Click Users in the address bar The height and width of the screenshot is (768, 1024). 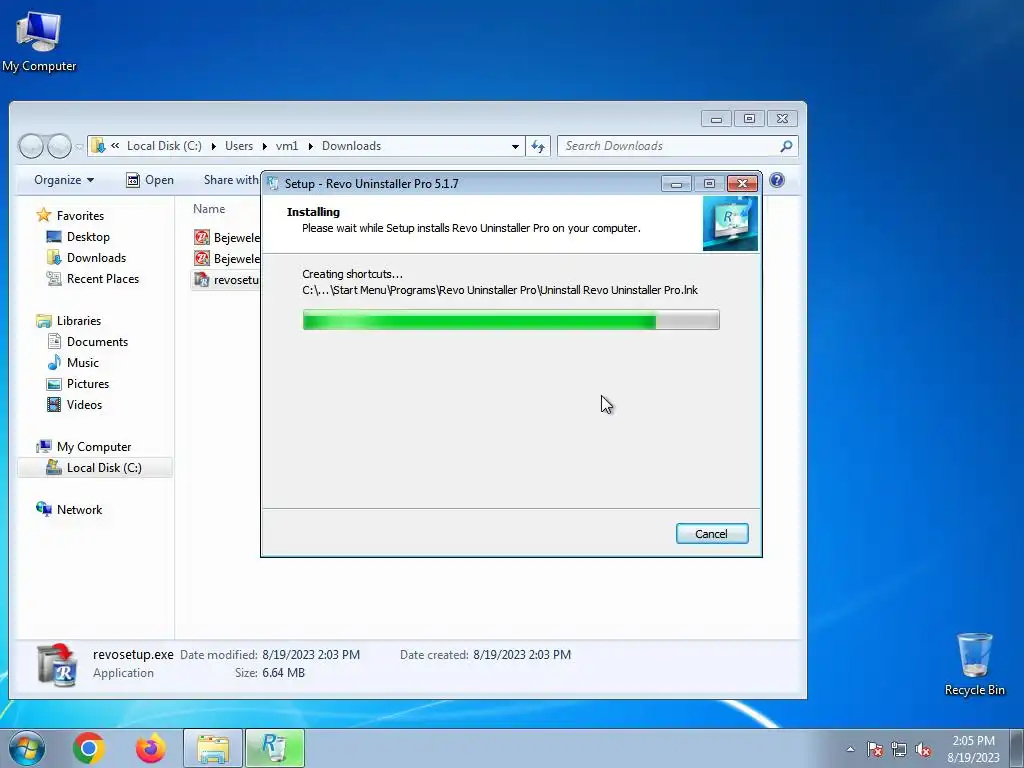pos(239,146)
